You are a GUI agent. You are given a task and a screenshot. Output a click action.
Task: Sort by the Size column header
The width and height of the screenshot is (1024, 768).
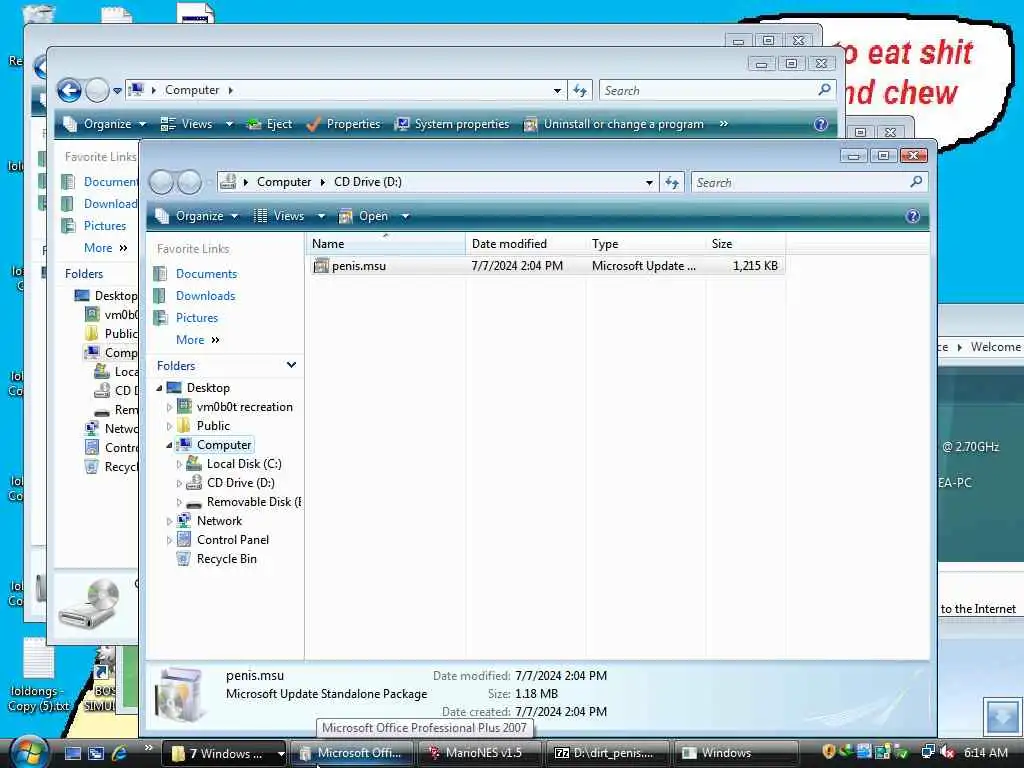tap(746, 244)
